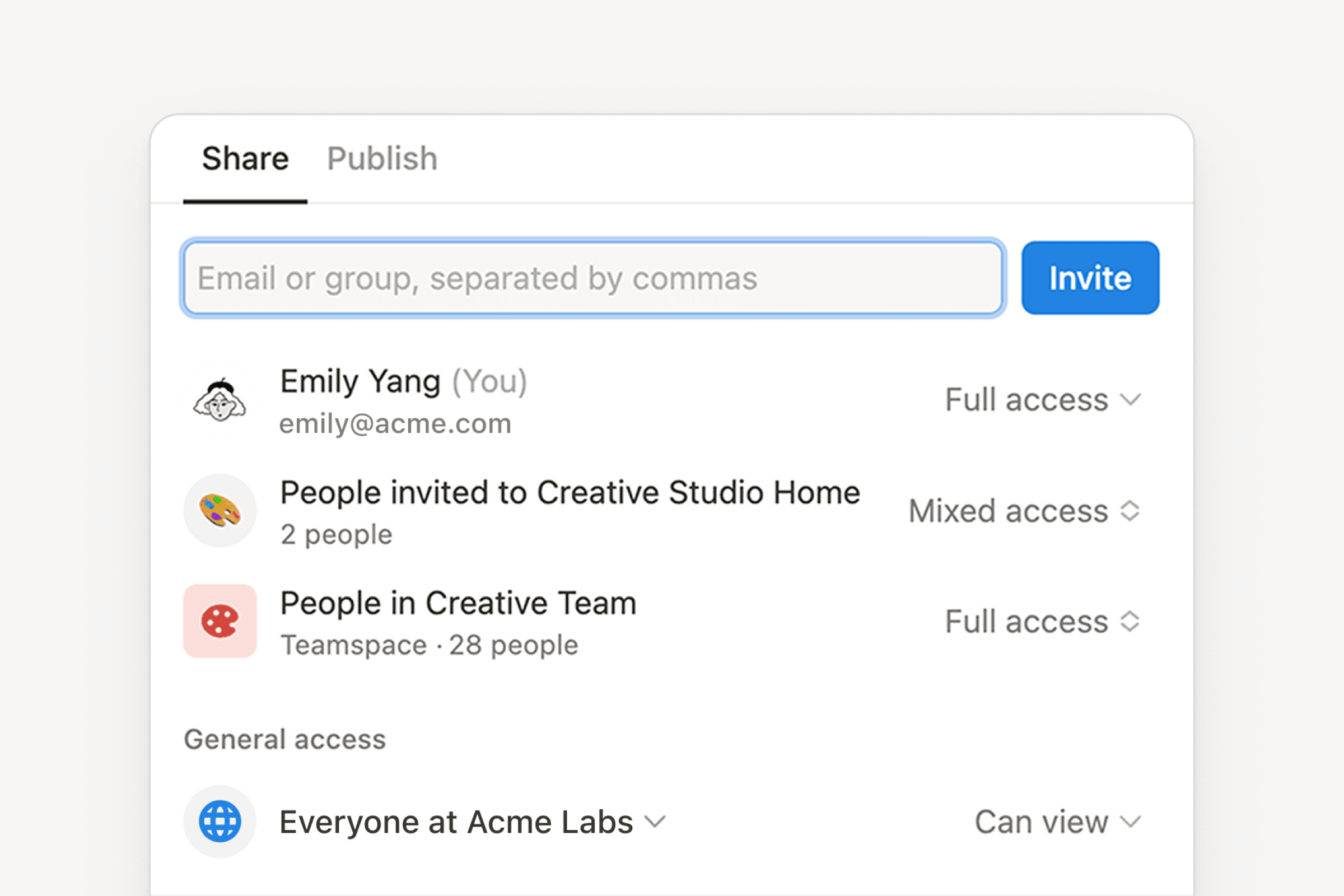Click the General access section heading
The height and width of the screenshot is (896, 1344).
(284, 739)
